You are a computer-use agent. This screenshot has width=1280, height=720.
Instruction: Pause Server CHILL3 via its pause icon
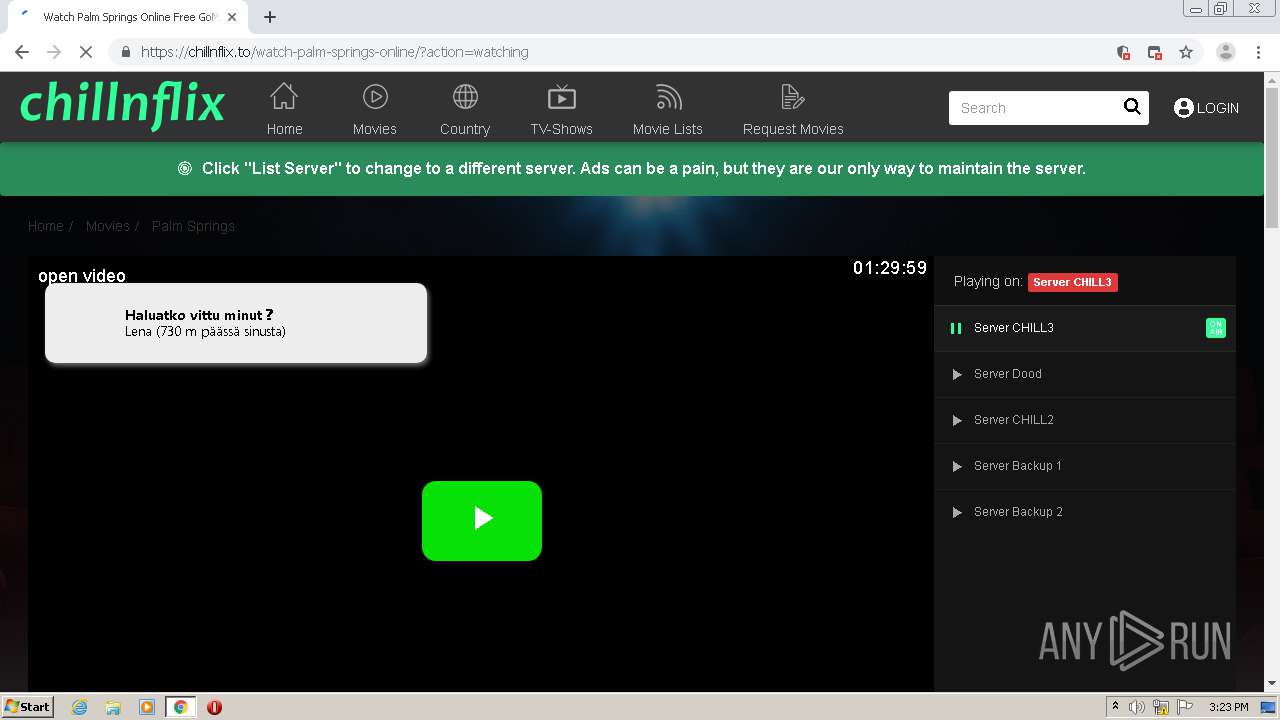click(x=956, y=328)
